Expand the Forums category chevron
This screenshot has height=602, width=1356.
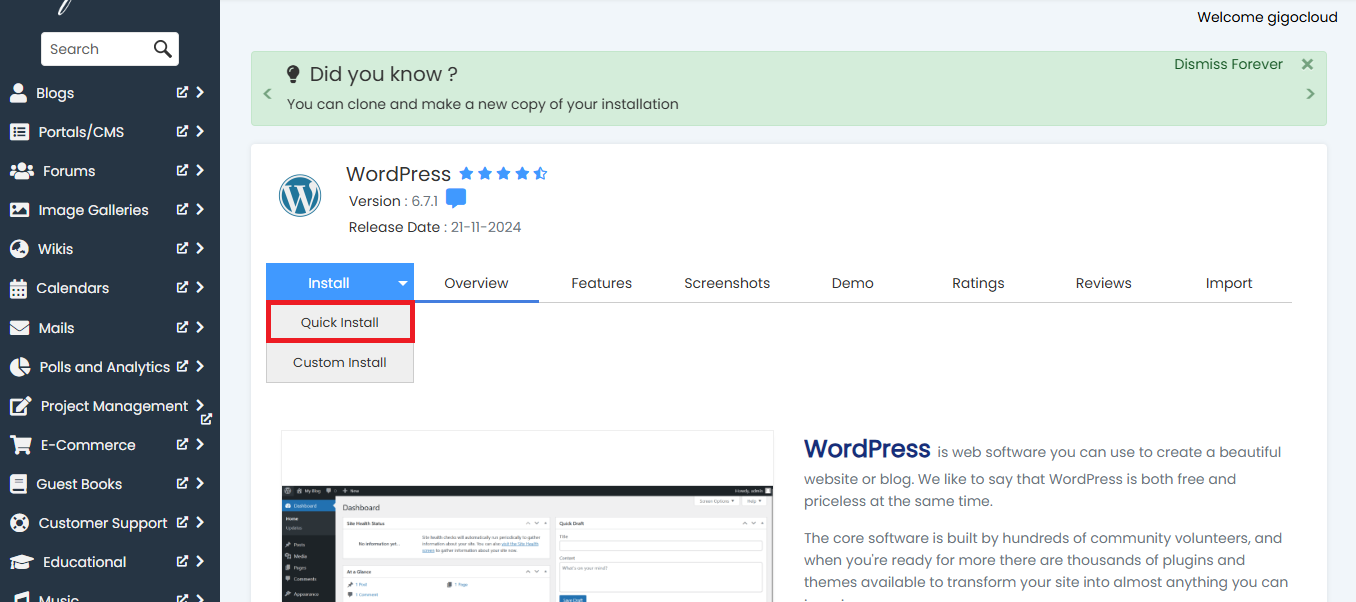click(200, 170)
